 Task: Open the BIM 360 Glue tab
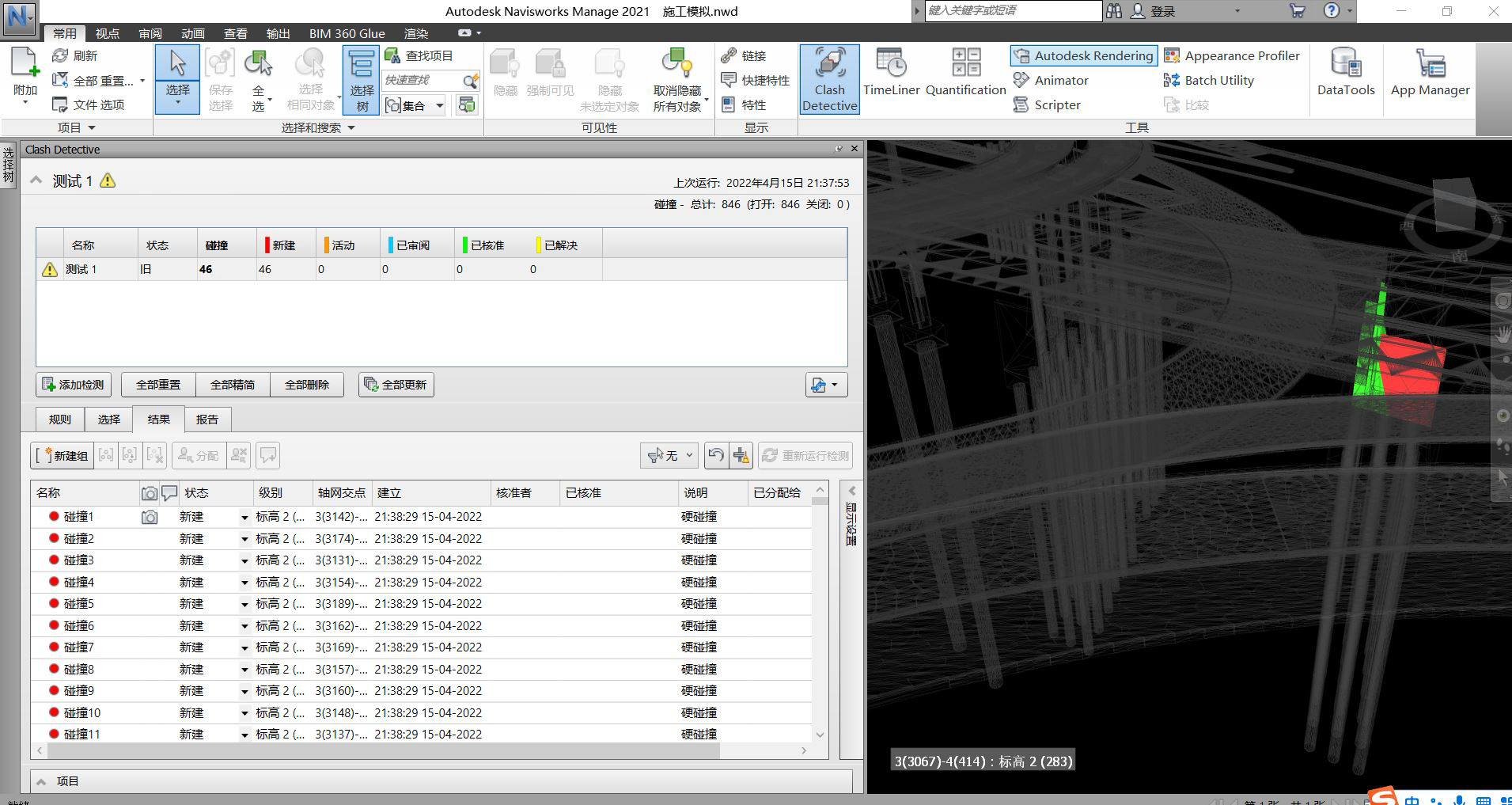tap(347, 33)
